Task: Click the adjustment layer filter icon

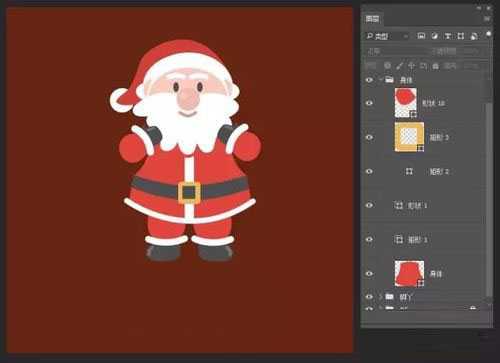Action: (434, 36)
